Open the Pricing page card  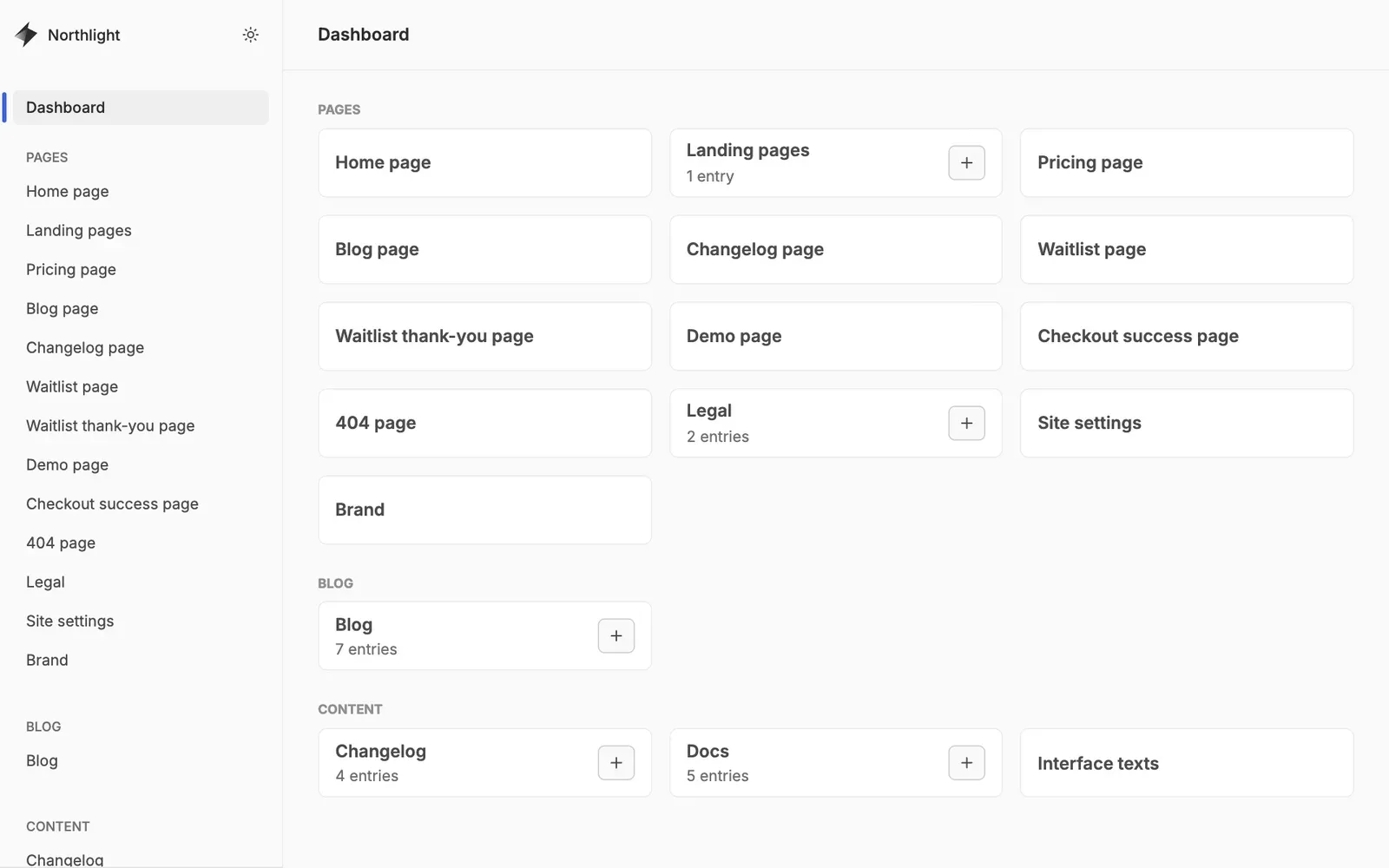click(1187, 163)
